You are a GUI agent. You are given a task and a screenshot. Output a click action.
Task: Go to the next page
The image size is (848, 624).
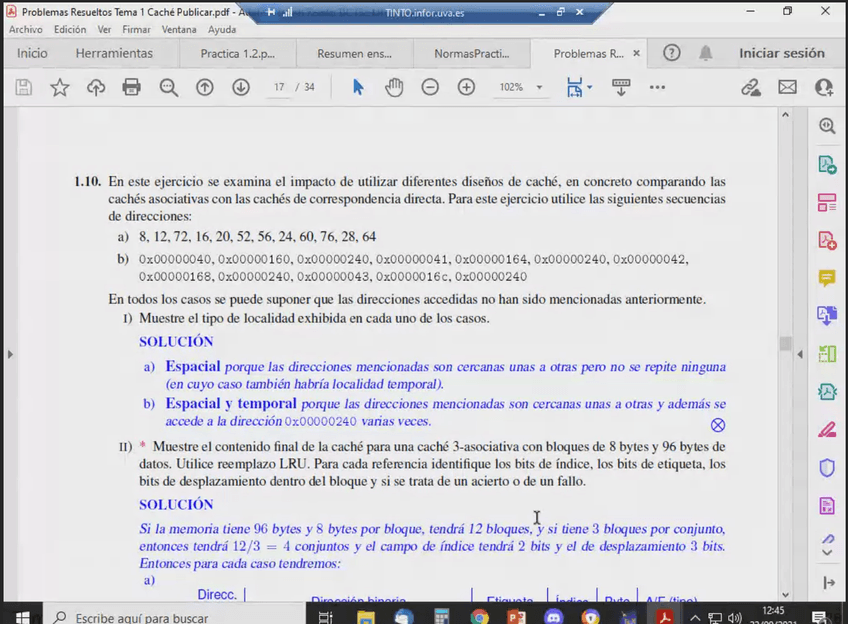pos(241,87)
